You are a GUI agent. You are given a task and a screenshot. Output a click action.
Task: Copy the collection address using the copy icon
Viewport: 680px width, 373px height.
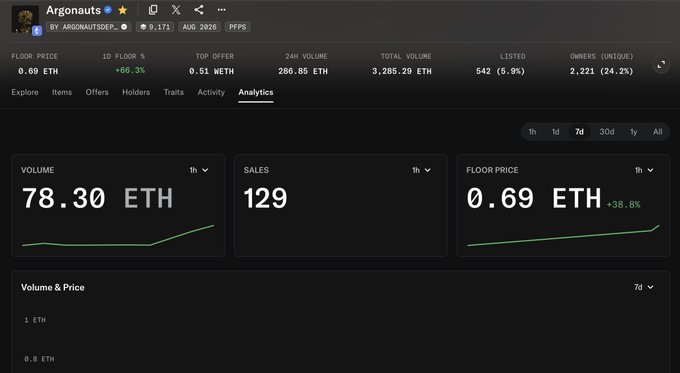[153, 10]
